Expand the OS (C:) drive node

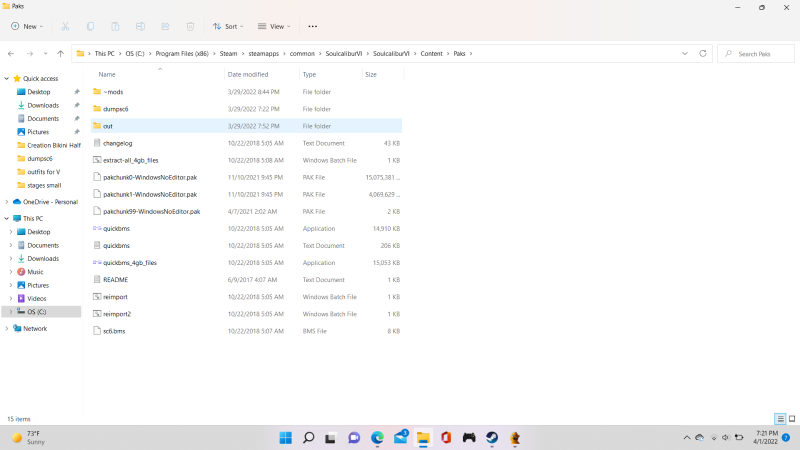pyautogui.click(x=11, y=312)
